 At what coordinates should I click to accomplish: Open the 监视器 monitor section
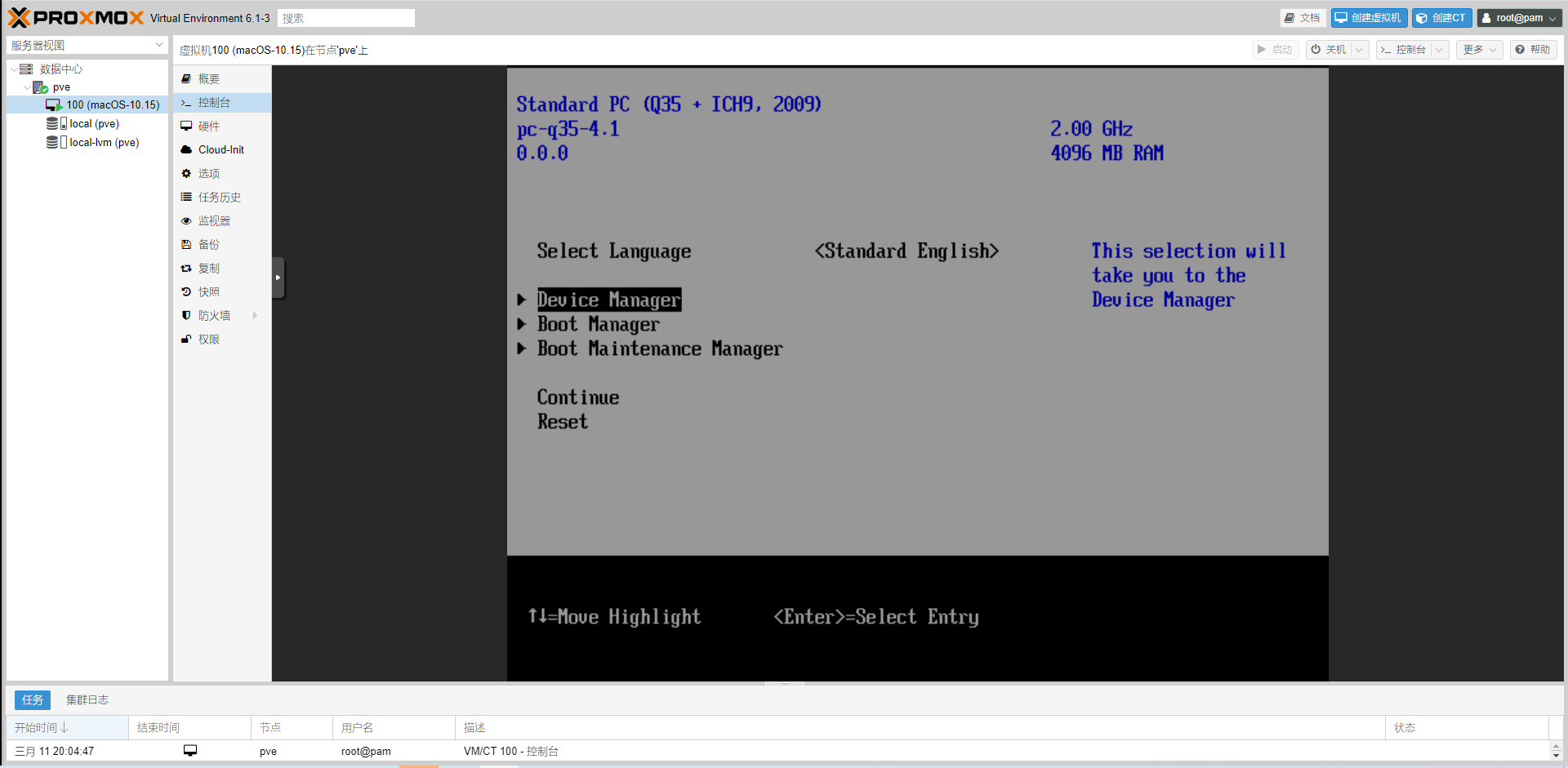pyautogui.click(x=213, y=221)
